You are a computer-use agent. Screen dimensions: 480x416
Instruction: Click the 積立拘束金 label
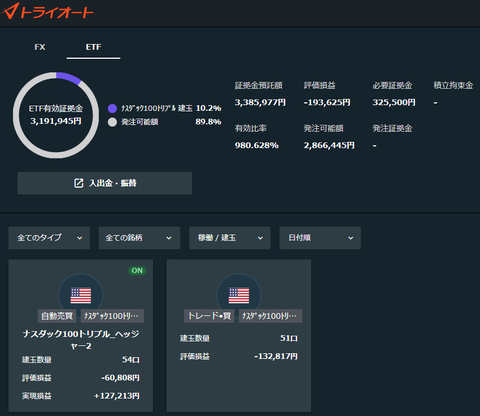pos(453,85)
